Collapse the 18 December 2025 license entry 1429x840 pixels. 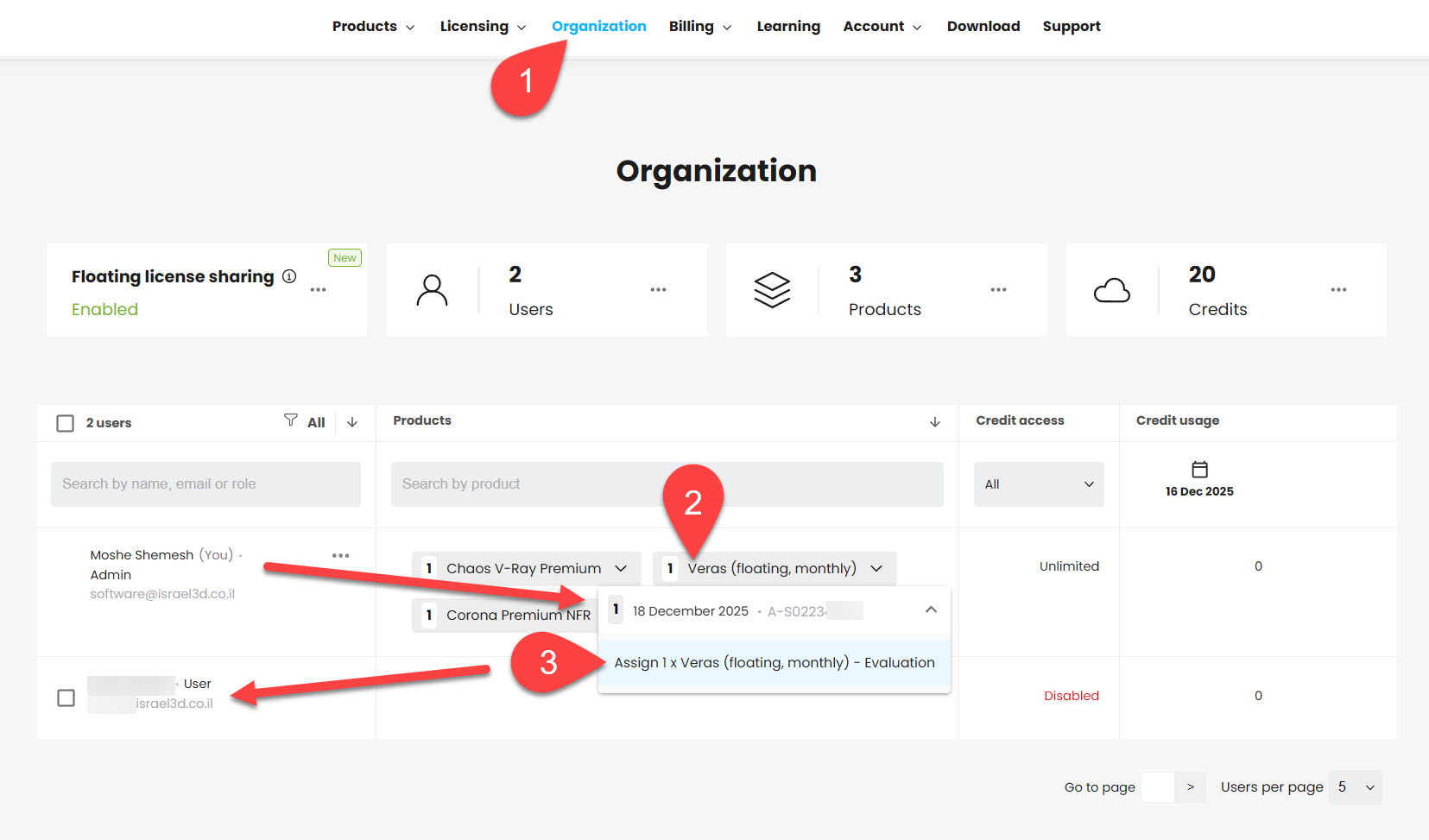(931, 610)
